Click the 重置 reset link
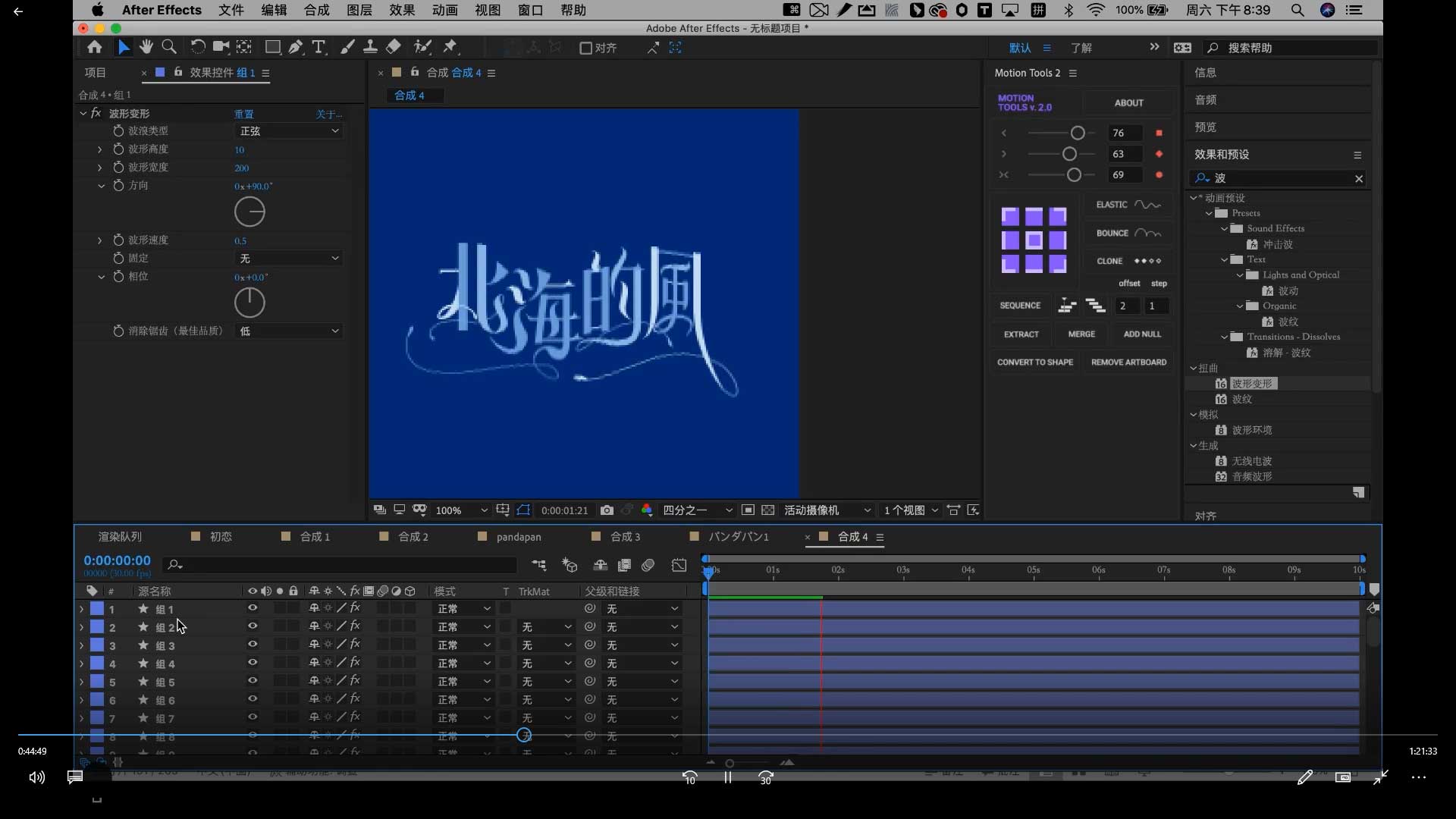 243,114
